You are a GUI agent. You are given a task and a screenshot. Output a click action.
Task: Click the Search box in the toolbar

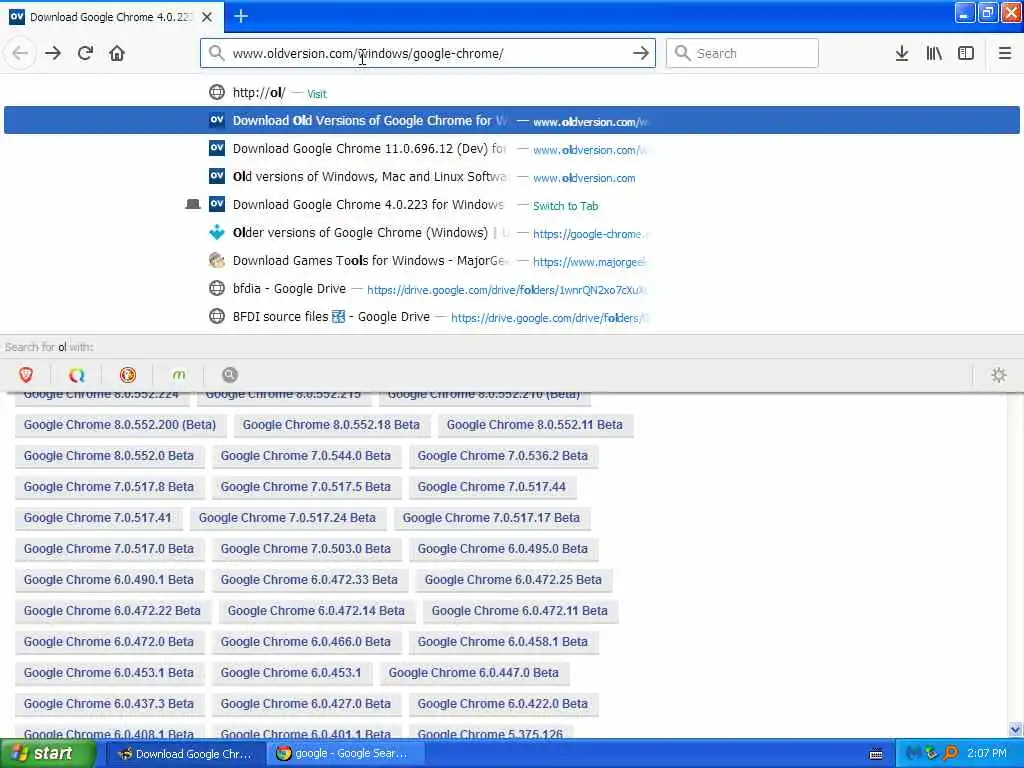742,53
